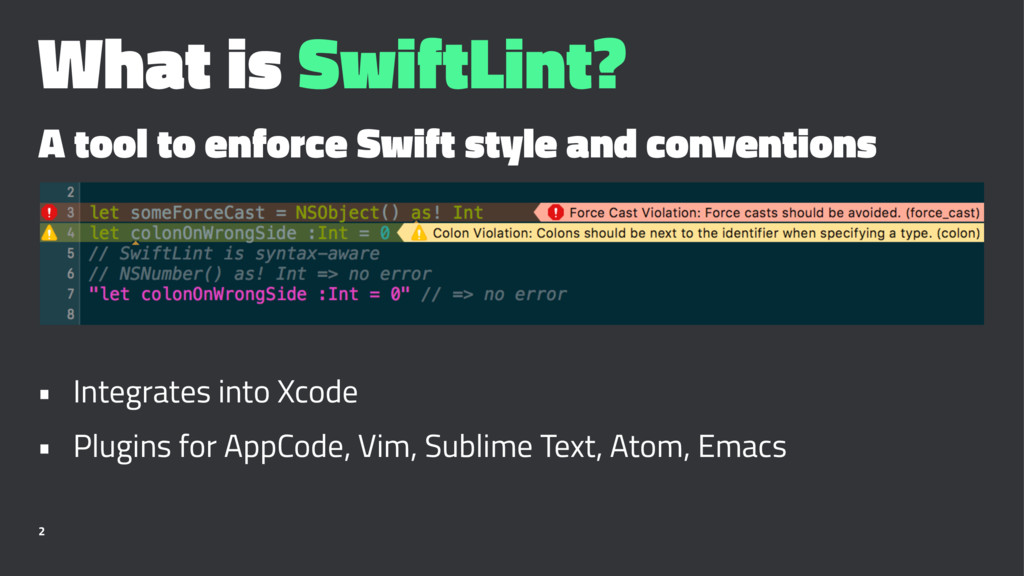Click the warning icon inside the Colon Violation banner
The height and width of the screenshot is (576, 1024).
point(419,232)
